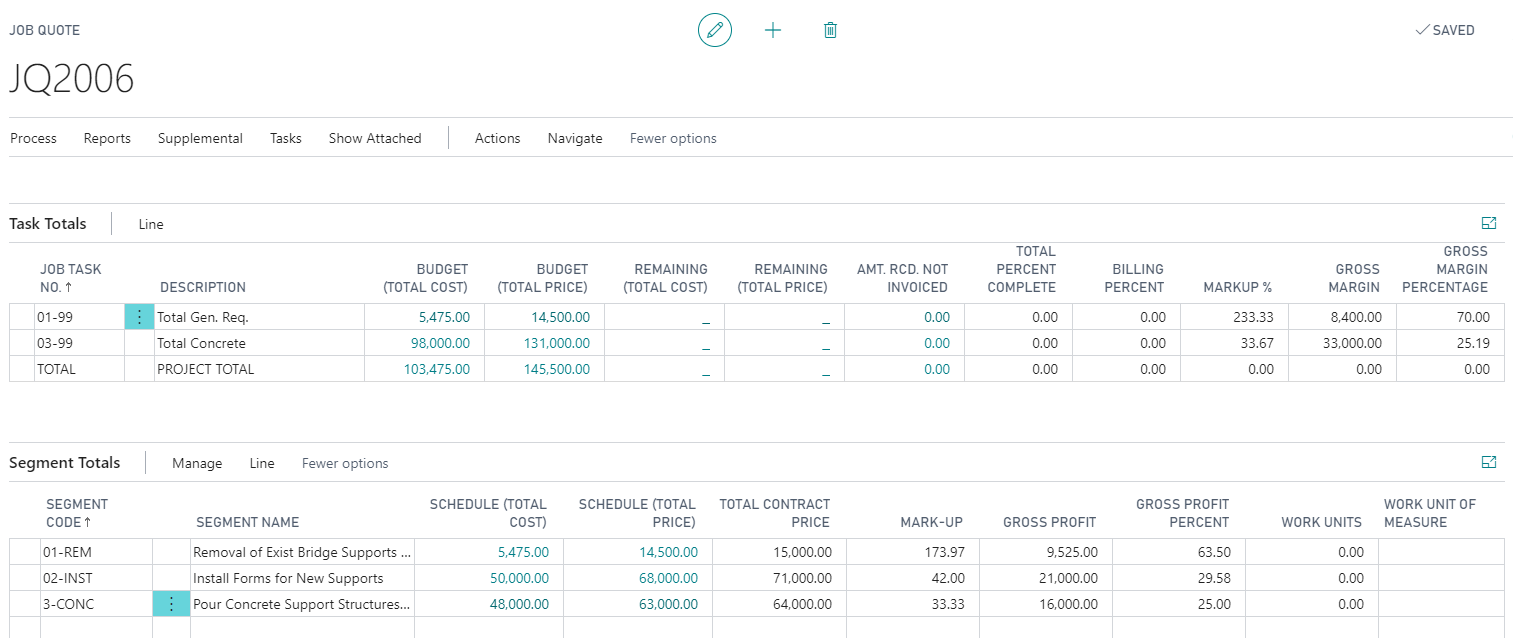Open the Navigate menu
The width and height of the screenshot is (1513, 638).
(x=574, y=138)
